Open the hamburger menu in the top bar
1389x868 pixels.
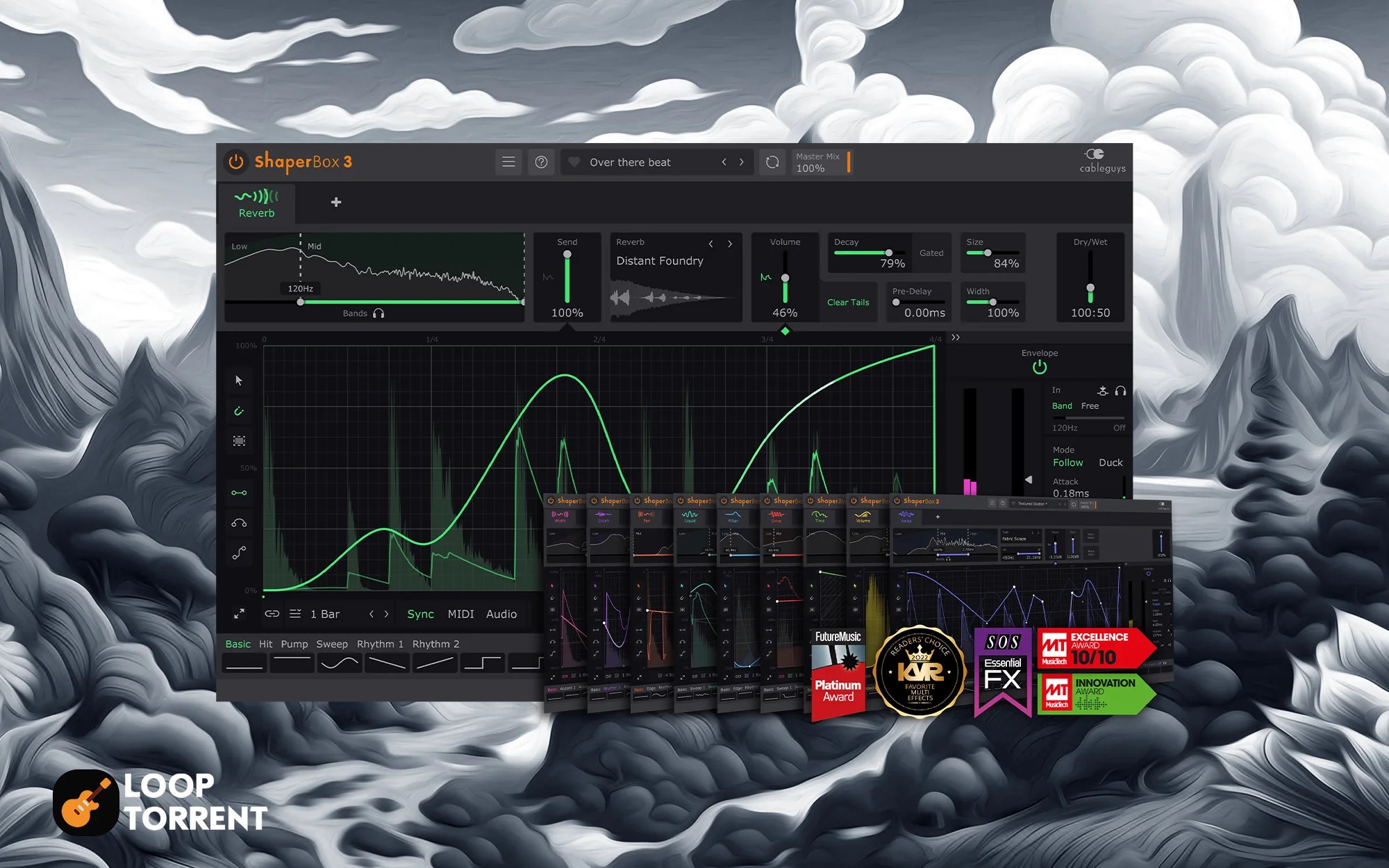508,162
